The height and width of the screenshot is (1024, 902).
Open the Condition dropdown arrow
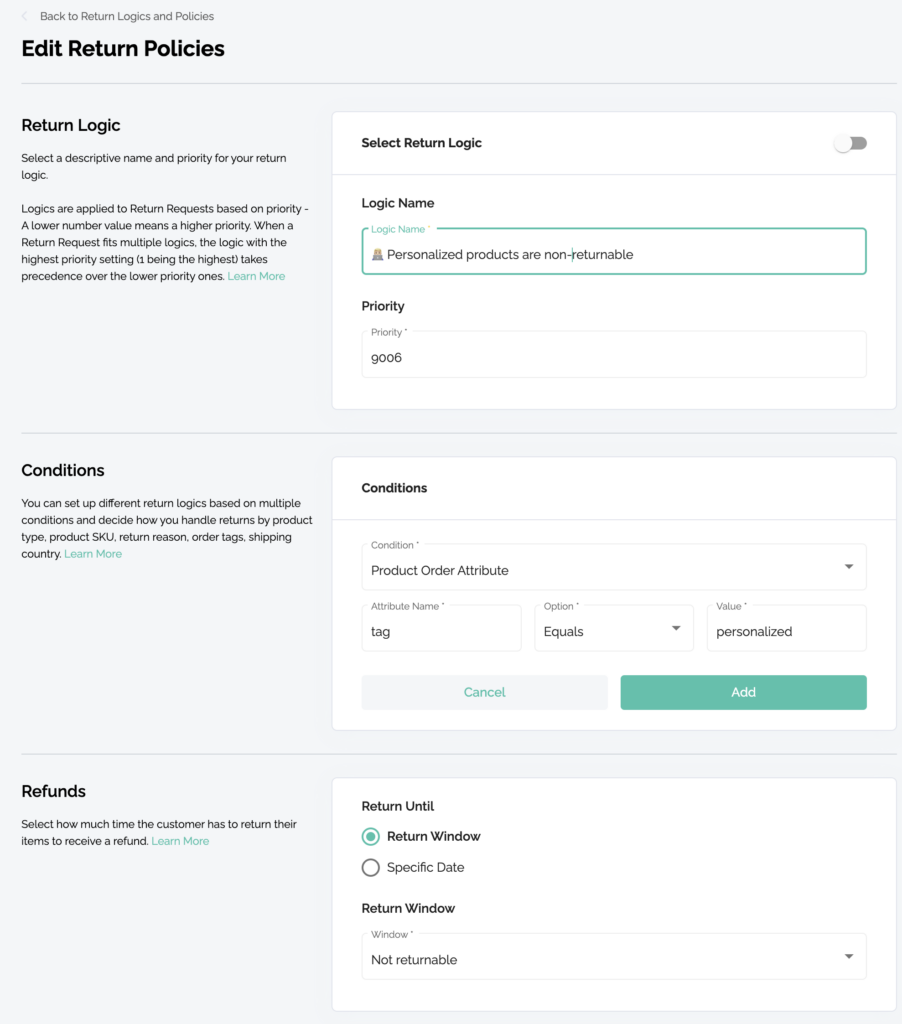pos(848,567)
